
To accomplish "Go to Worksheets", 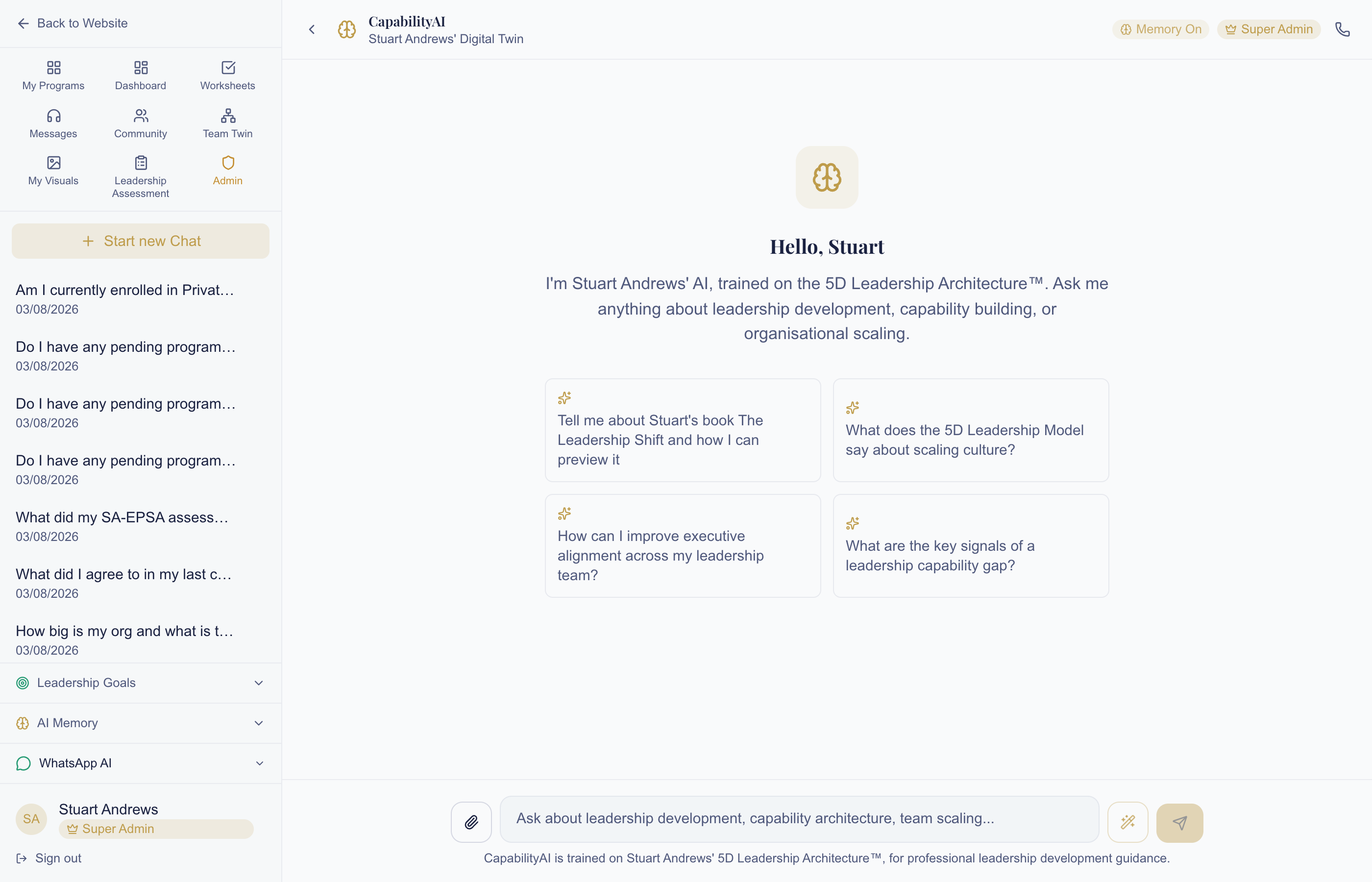I will point(227,75).
